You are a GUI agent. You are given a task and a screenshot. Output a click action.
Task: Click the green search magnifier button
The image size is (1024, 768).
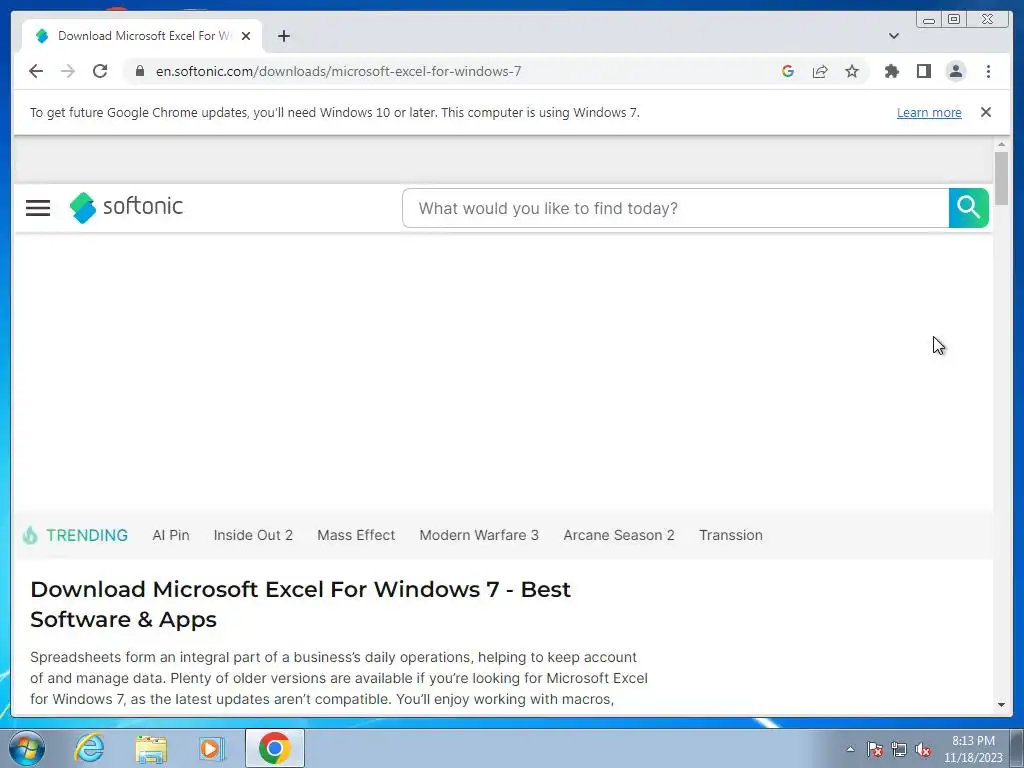click(968, 208)
